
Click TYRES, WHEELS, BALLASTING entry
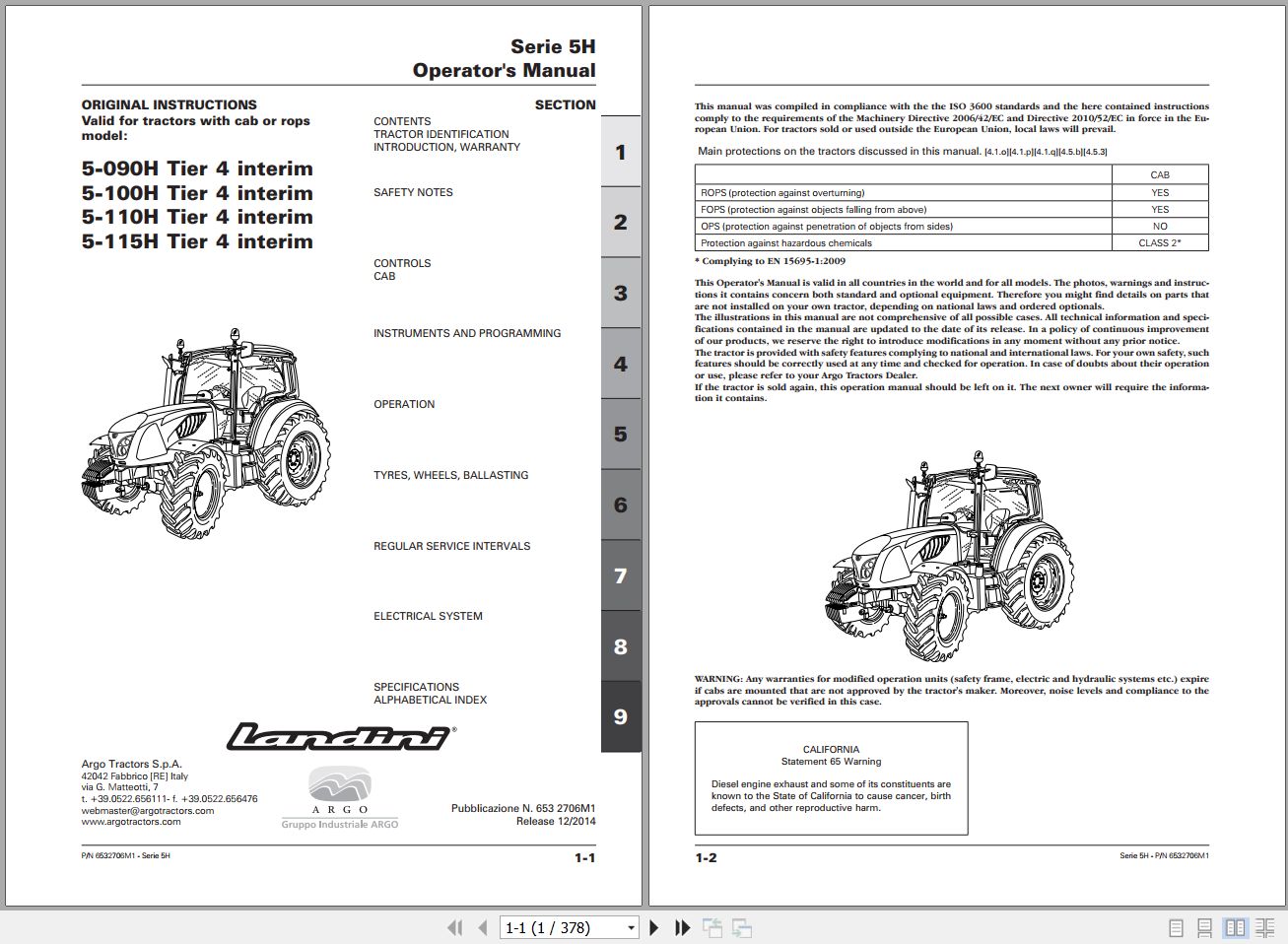450,475
